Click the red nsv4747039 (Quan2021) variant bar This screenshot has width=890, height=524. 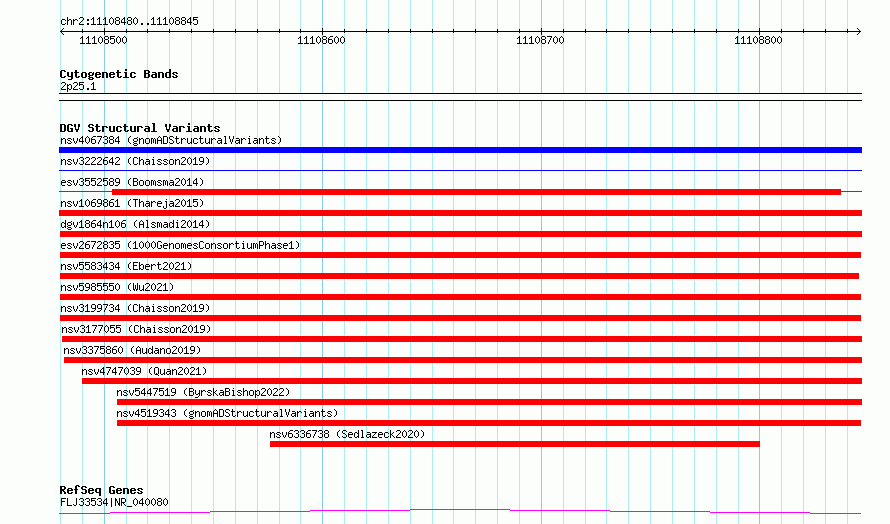coord(472,381)
